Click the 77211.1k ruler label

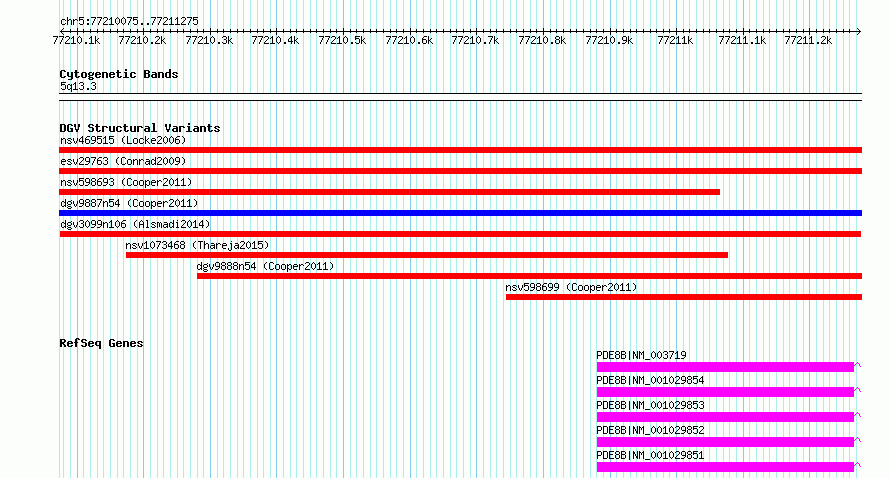742,40
